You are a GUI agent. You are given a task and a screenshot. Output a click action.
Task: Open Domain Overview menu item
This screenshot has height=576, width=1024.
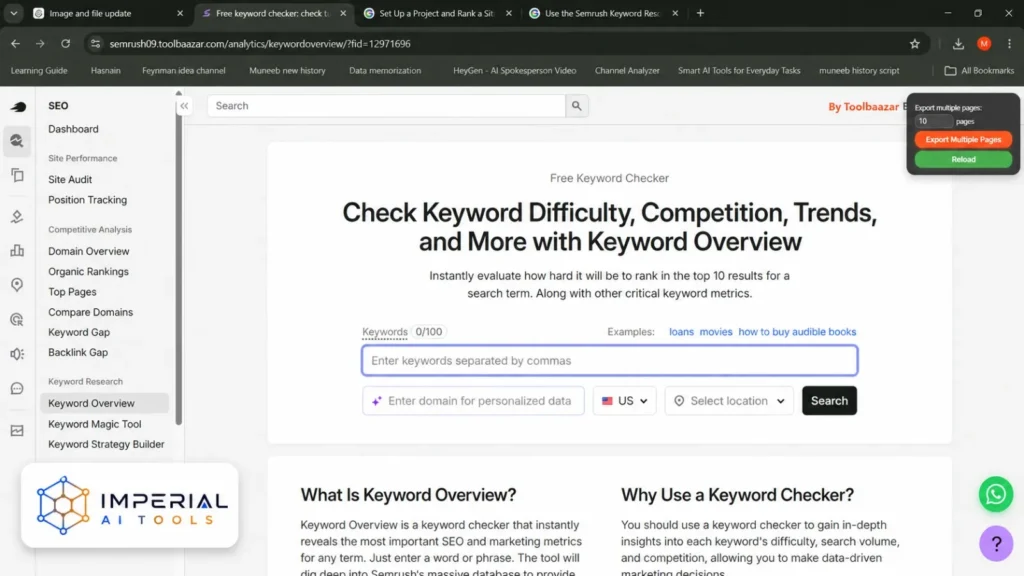89,251
